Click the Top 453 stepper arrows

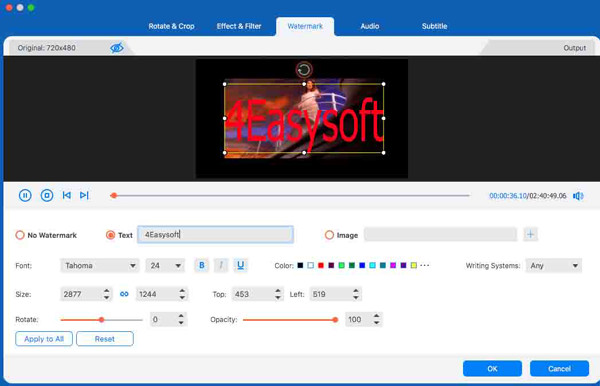[278, 294]
